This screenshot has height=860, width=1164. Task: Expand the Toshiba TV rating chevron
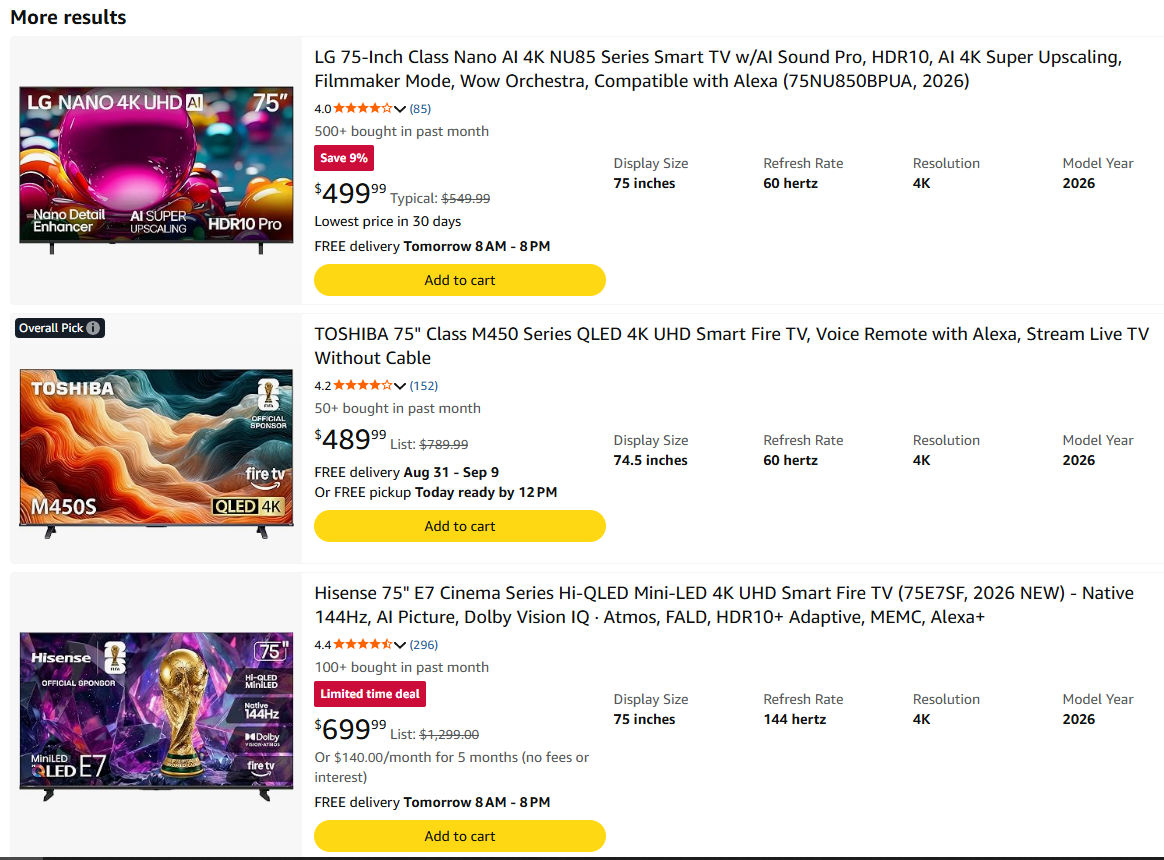point(400,386)
